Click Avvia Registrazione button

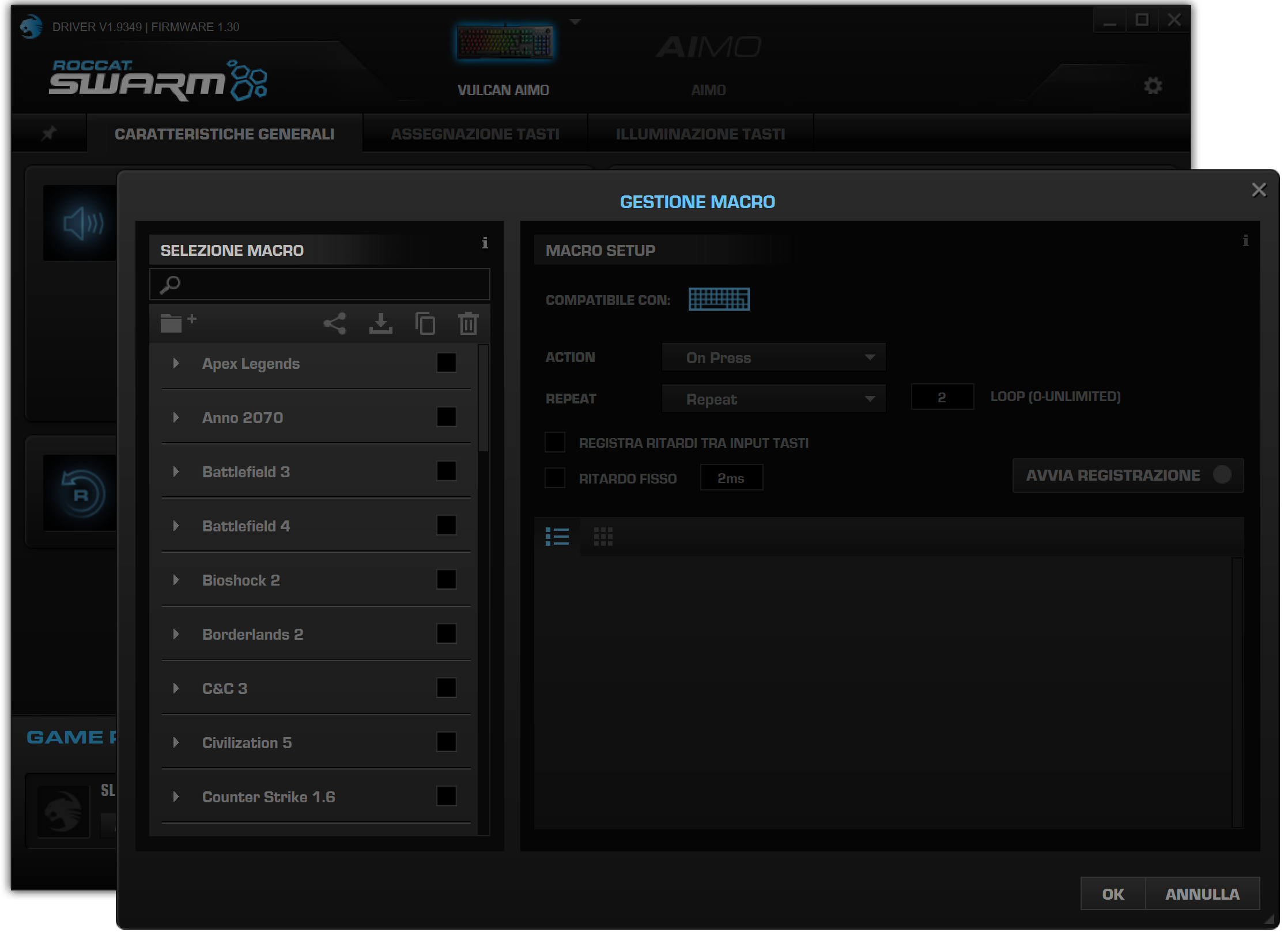[x=1128, y=475]
